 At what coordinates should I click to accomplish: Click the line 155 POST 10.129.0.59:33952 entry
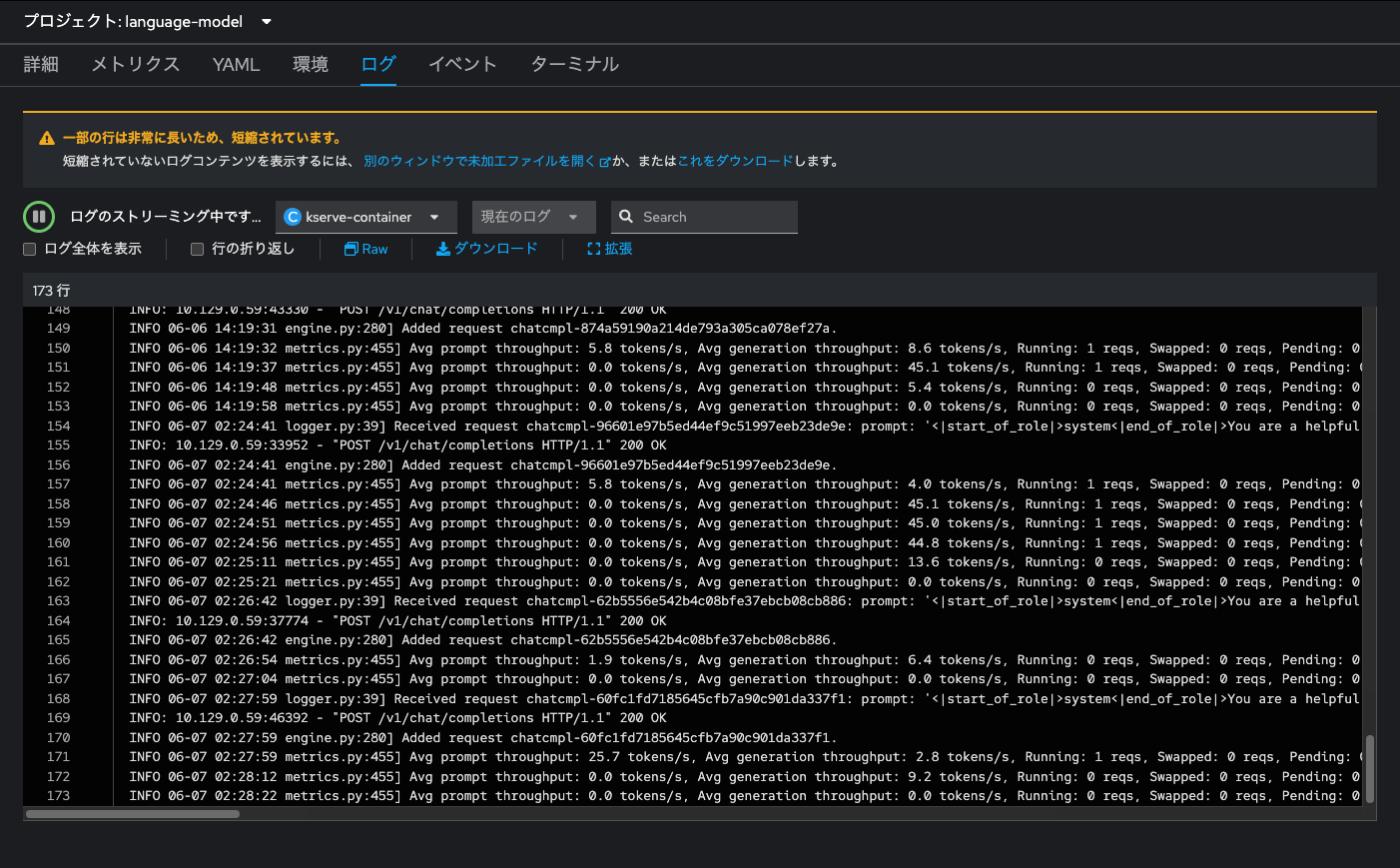[x=397, y=445]
